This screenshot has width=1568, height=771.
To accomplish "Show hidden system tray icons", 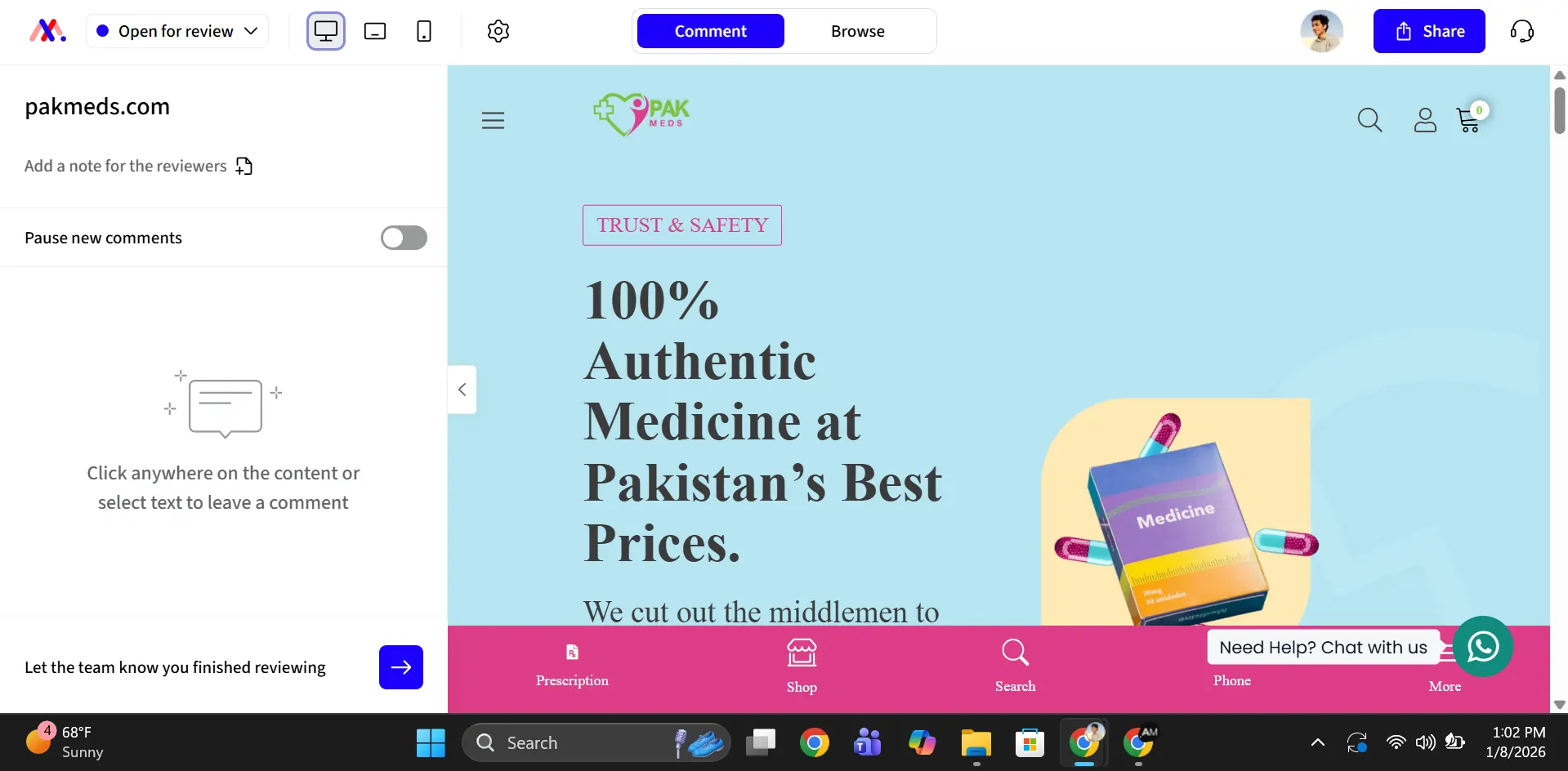I will pos(1317,742).
